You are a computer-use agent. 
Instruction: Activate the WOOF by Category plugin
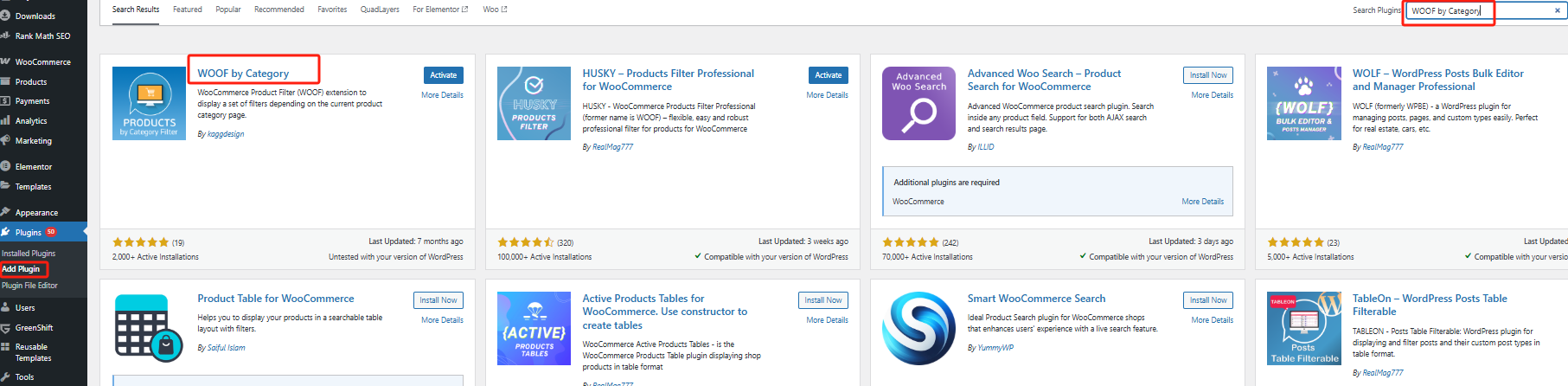(x=443, y=75)
